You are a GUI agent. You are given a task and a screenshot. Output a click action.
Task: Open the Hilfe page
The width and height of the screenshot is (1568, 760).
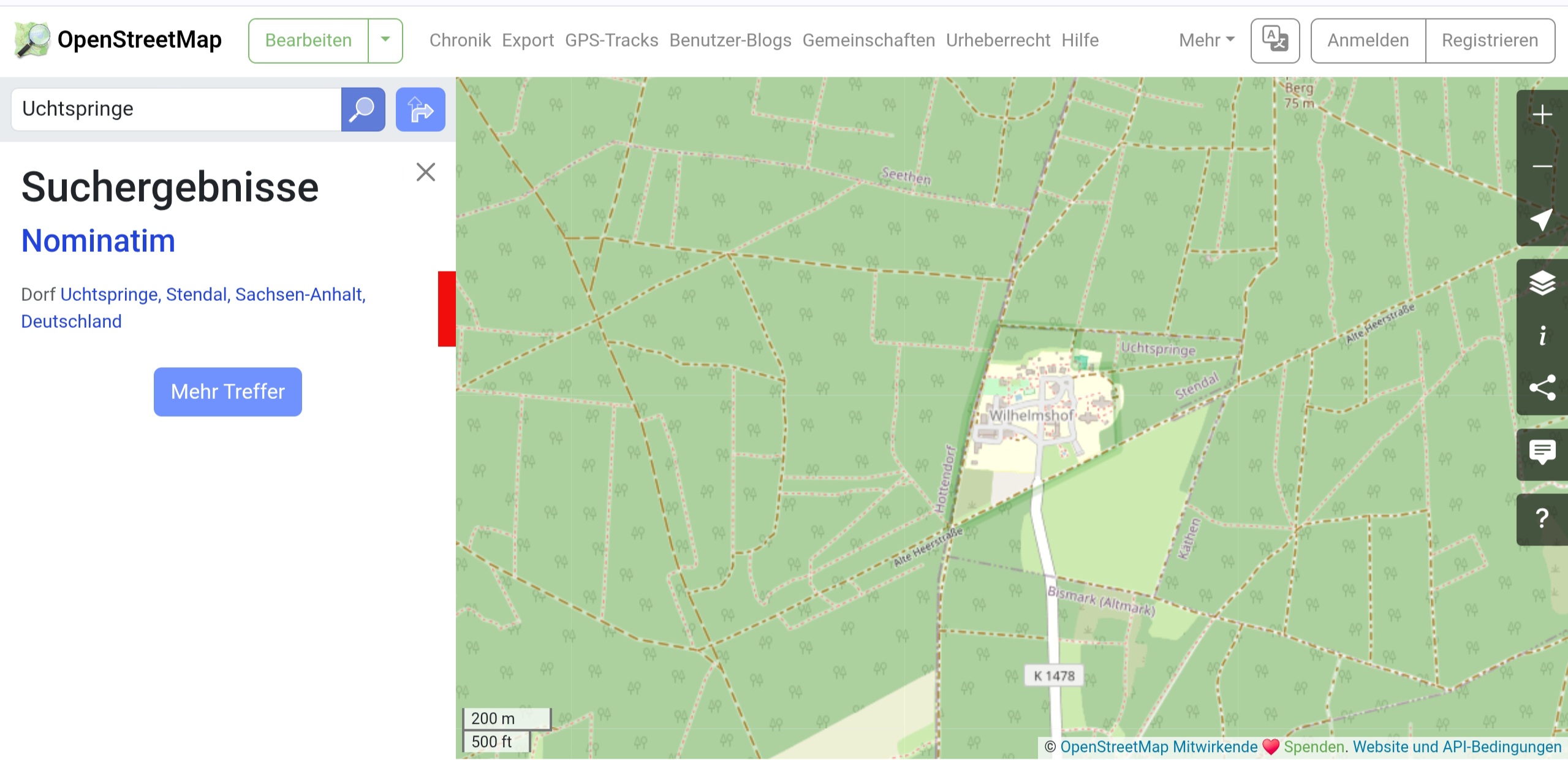(1080, 40)
